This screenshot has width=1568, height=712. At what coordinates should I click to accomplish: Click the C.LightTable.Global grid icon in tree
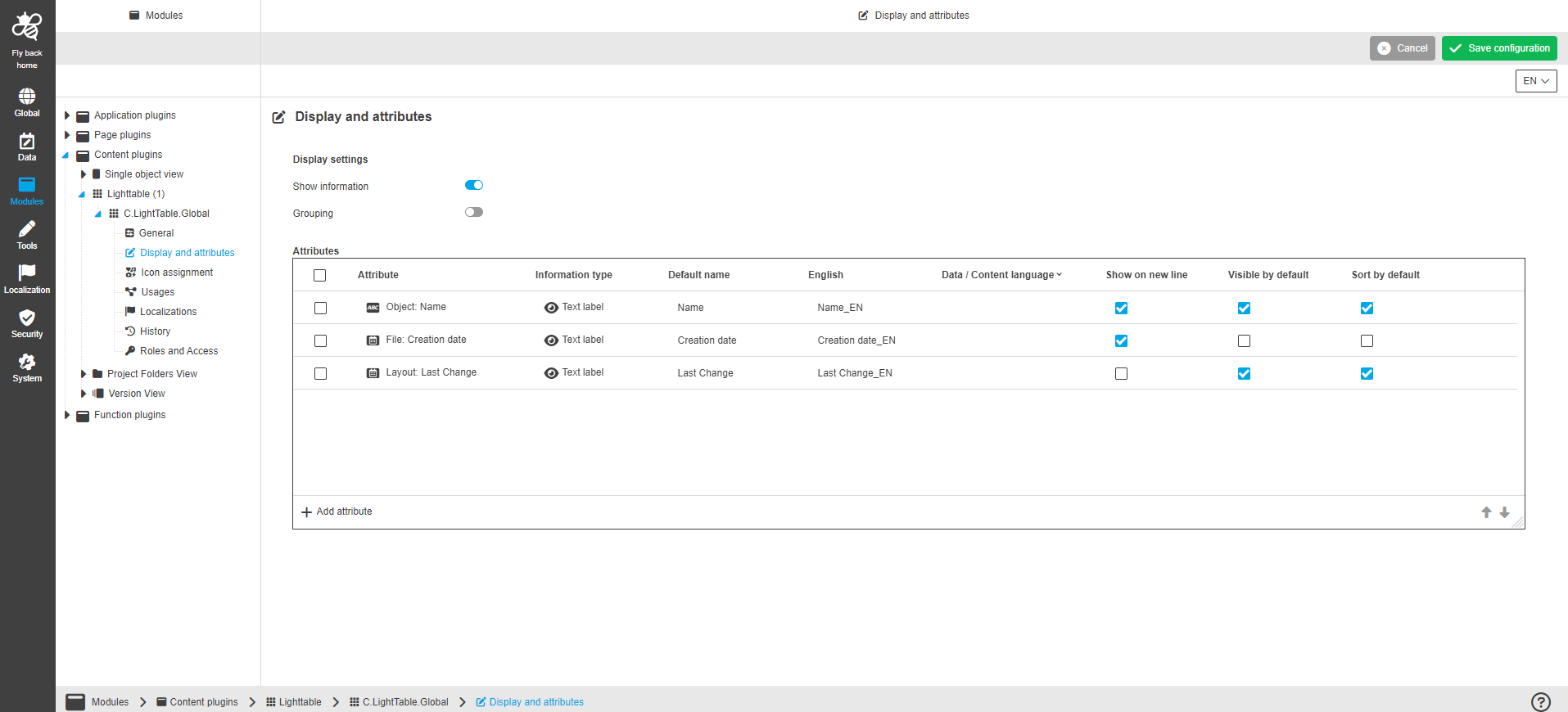click(x=114, y=214)
